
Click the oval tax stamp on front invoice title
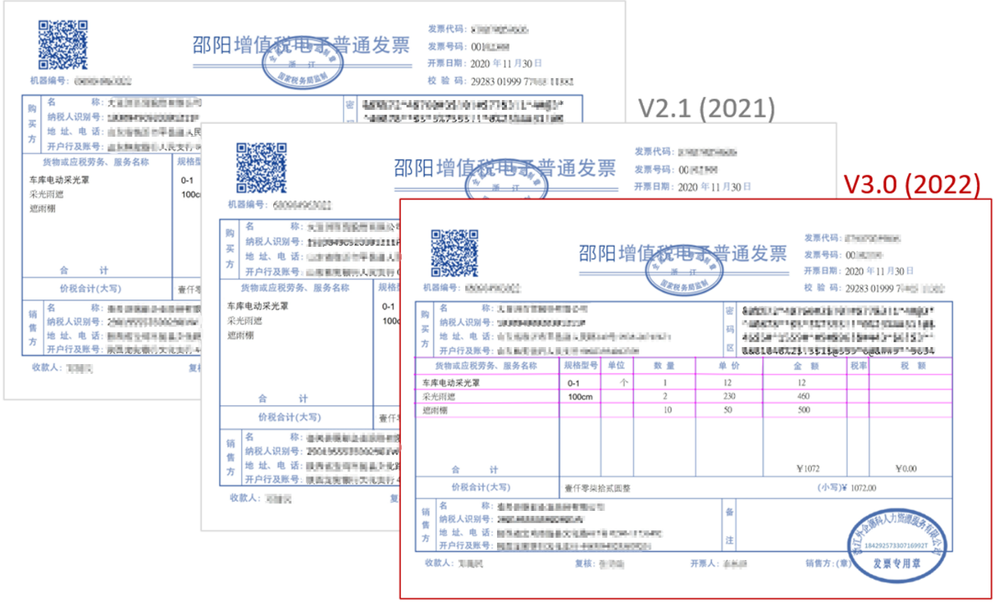684,271
